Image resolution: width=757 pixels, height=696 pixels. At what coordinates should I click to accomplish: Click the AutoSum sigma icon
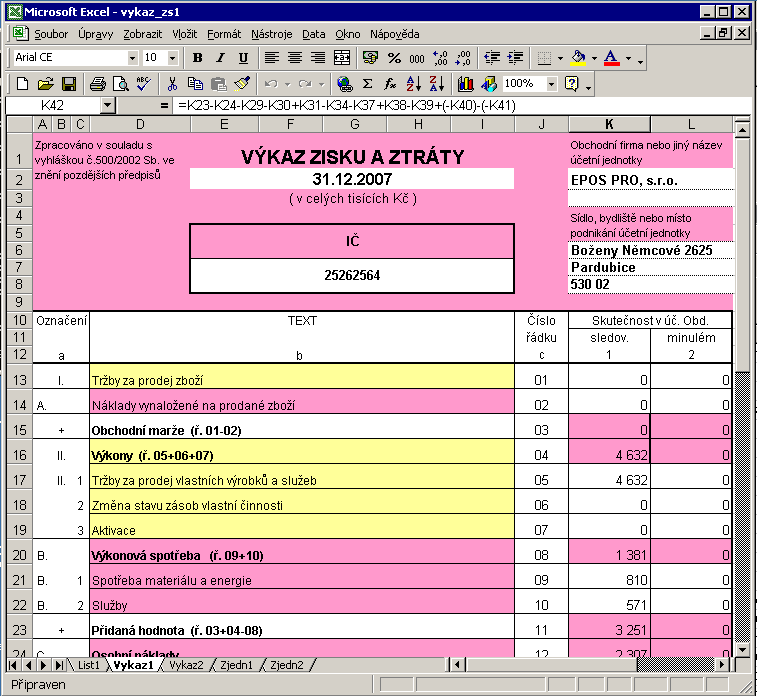pyautogui.click(x=368, y=84)
